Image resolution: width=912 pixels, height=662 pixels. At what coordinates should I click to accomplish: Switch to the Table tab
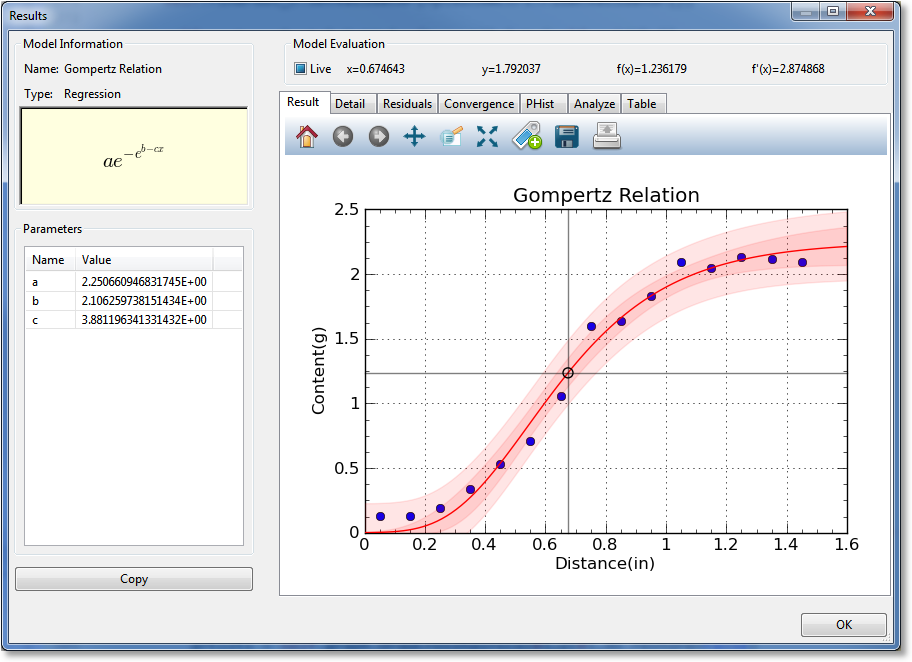(642, 104)
